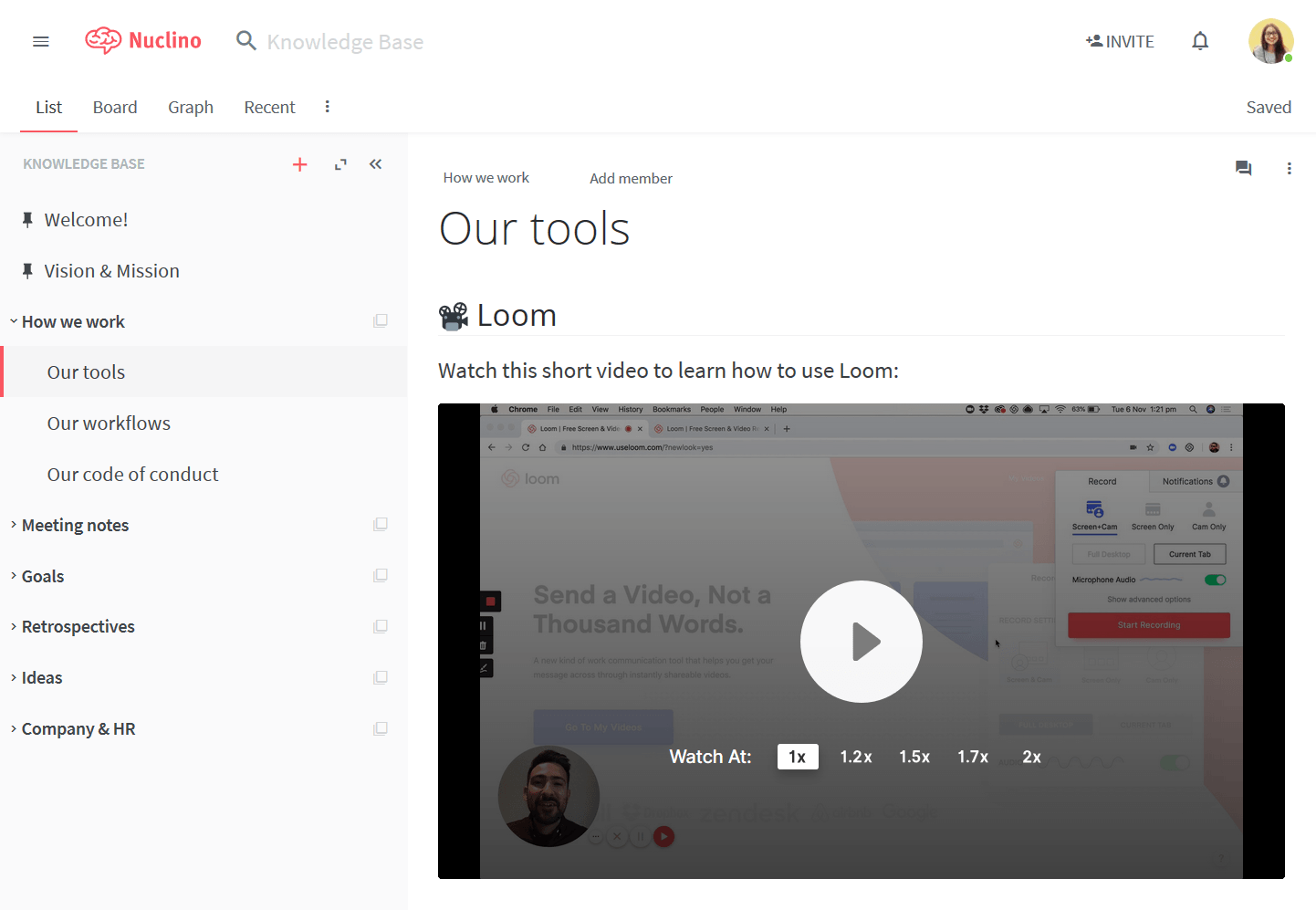The image size is (1316, 910).
Task: Click the 'Watch this short video' text
Action: click(x=668, y=371)
